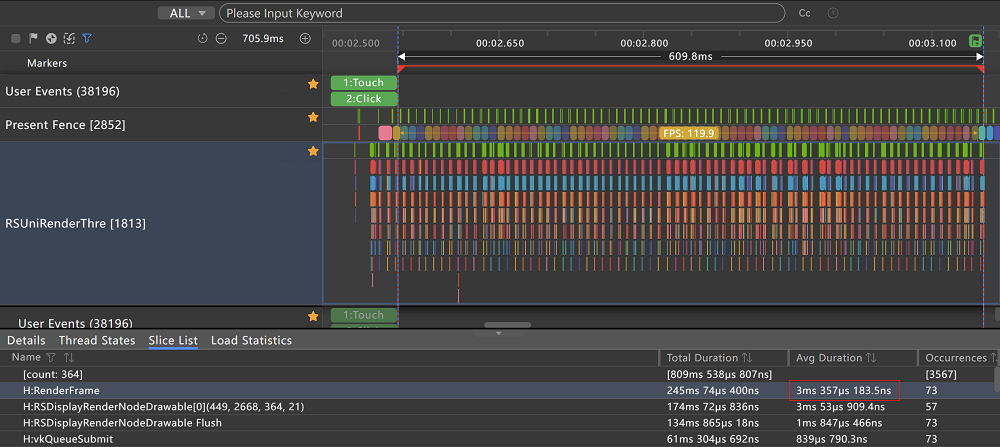
Task: Click the round globe-style toolbar icon
Action: click(52, 39)
